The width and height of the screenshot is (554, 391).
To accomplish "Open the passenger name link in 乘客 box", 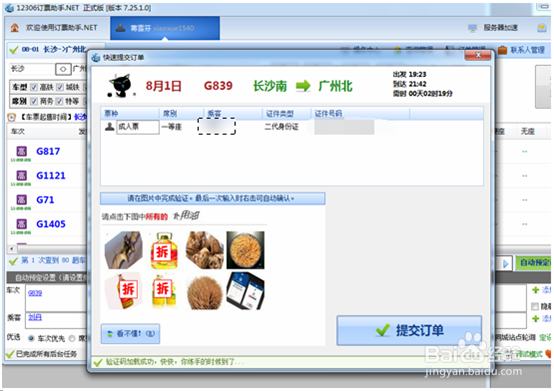I will click(35, 317).
